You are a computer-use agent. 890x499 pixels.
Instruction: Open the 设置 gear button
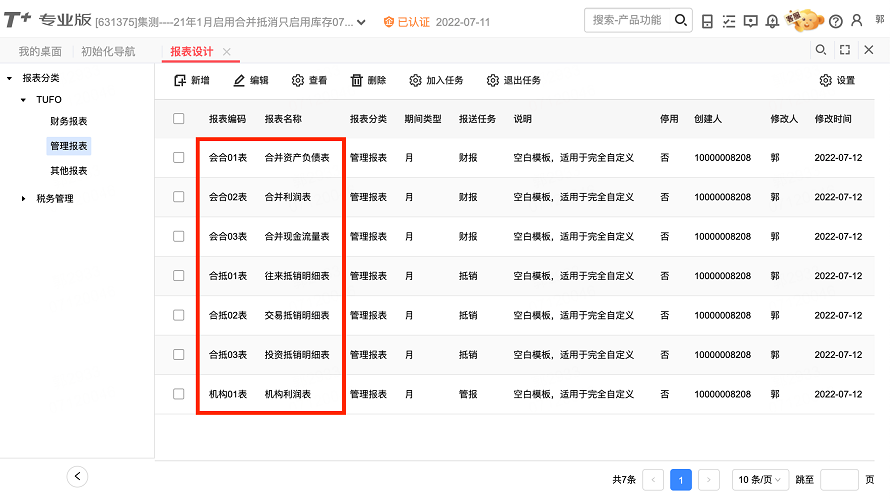point(837,81)
